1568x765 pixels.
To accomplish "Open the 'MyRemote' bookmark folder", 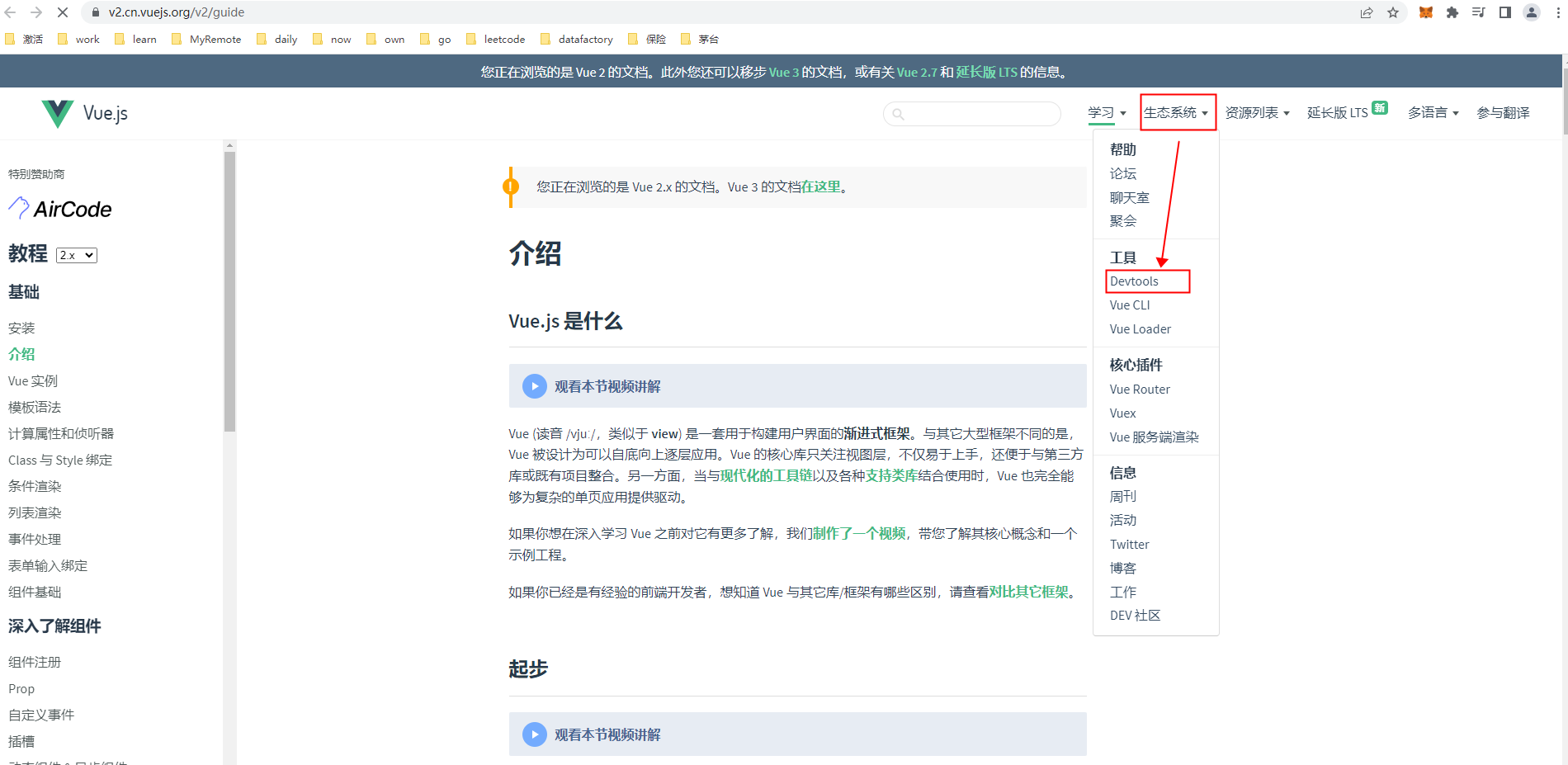I will pyautogui.click(x=206, y=39).
